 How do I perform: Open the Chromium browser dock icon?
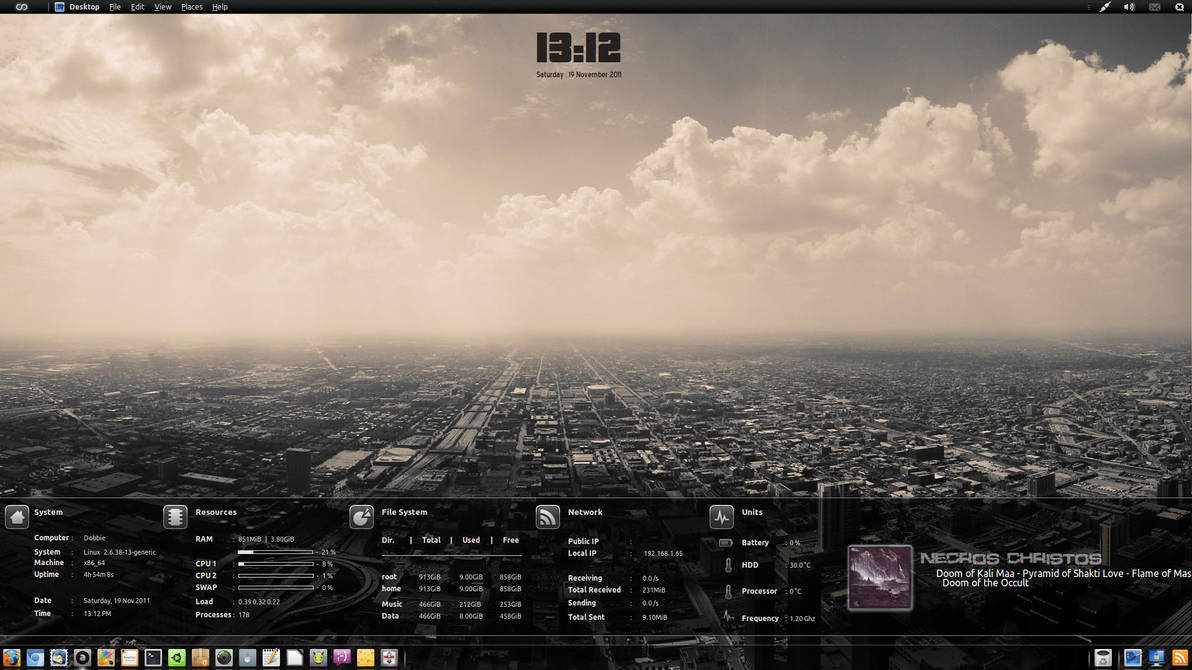[x=35, y=658]
